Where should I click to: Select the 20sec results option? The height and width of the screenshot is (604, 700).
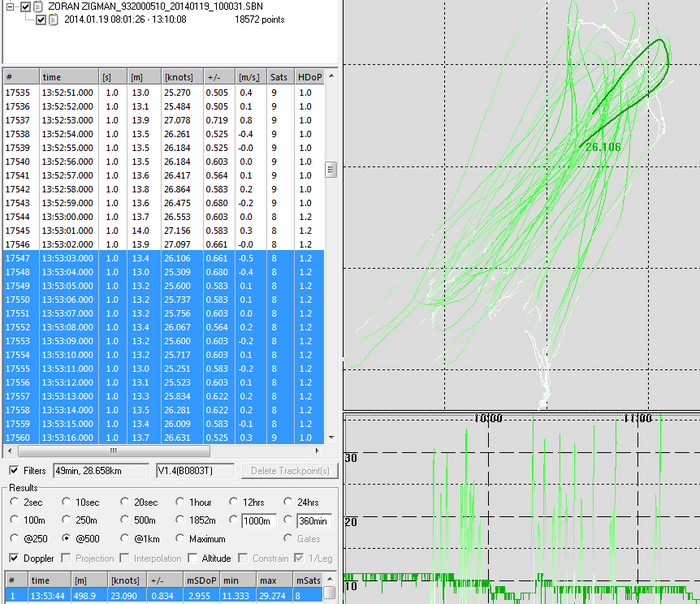pos(125,502)
